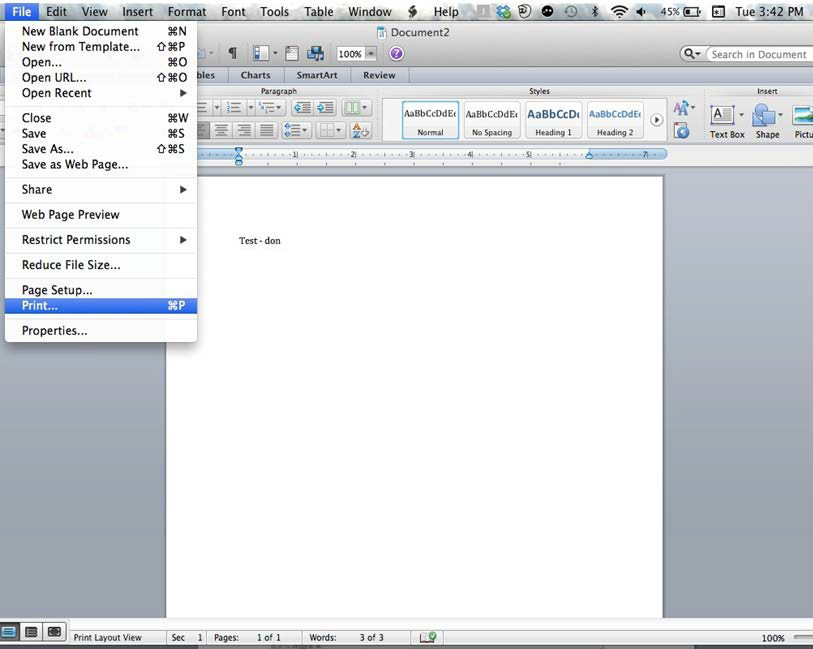This screenshot has width=813, height=649.
Task: Click the right indent marker on ruler
Action: 589,154
